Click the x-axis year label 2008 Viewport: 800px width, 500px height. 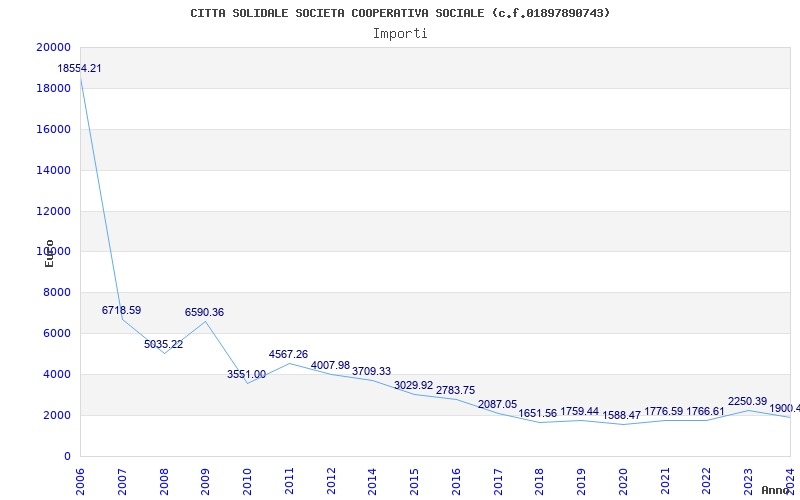(x=164, y=481)
